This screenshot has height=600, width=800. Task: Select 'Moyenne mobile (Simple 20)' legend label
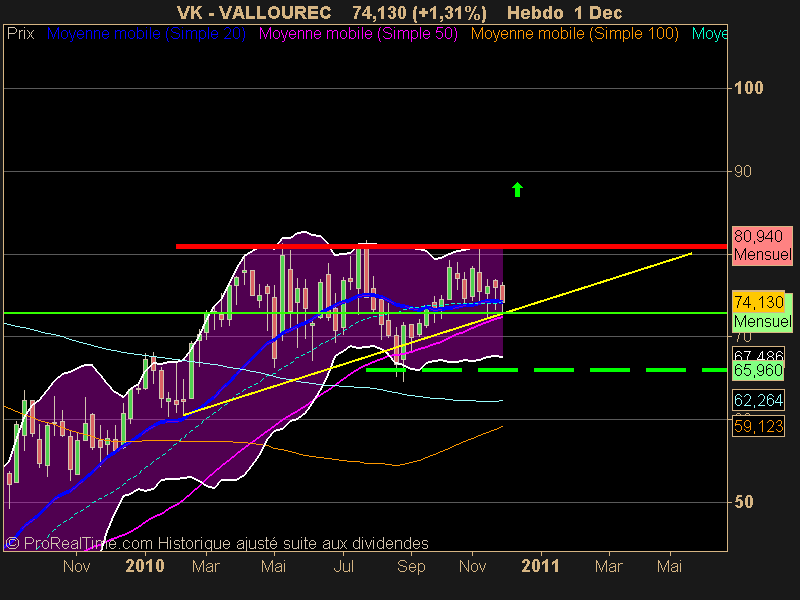coord(146,34)
